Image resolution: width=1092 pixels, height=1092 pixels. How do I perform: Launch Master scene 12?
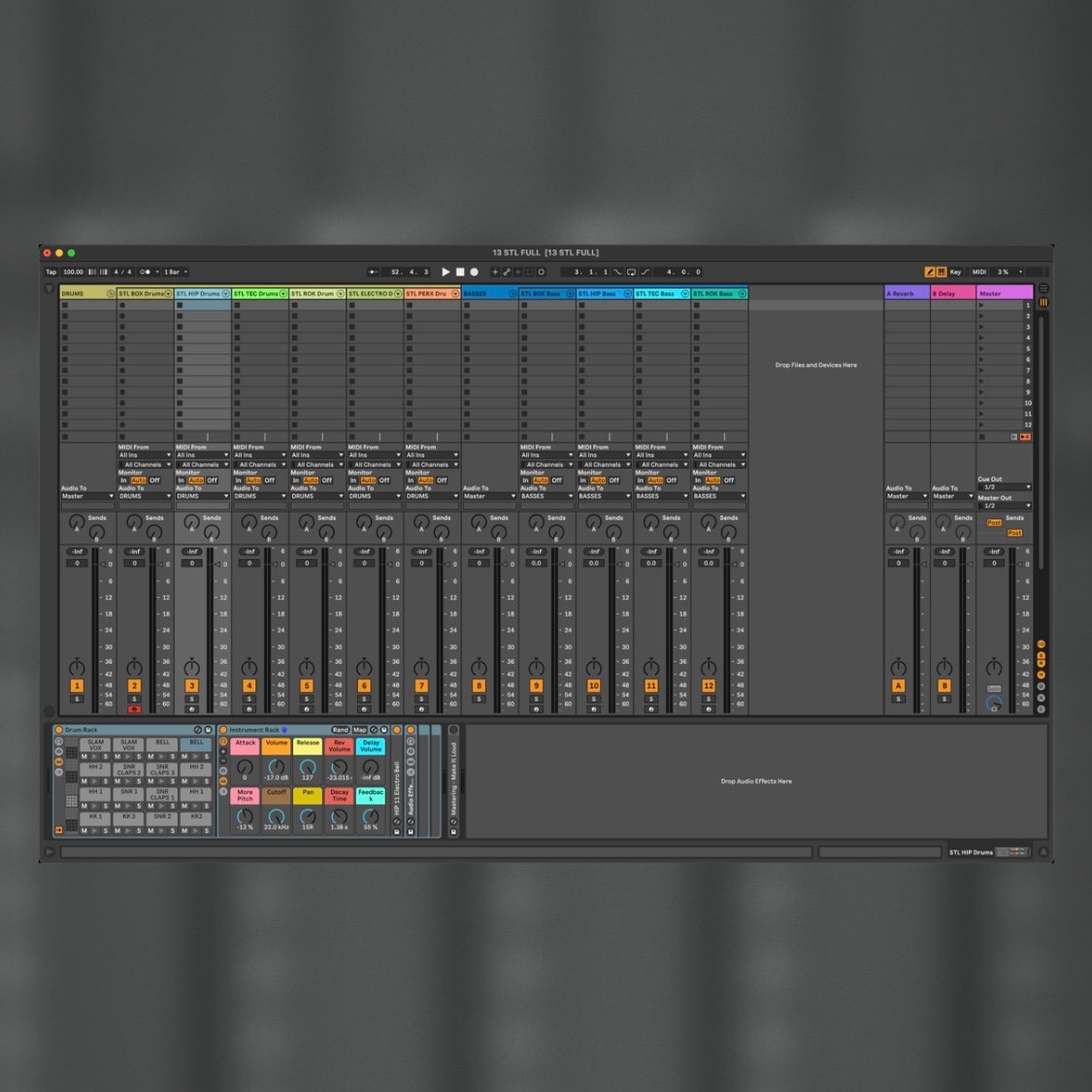coord(981,425)
